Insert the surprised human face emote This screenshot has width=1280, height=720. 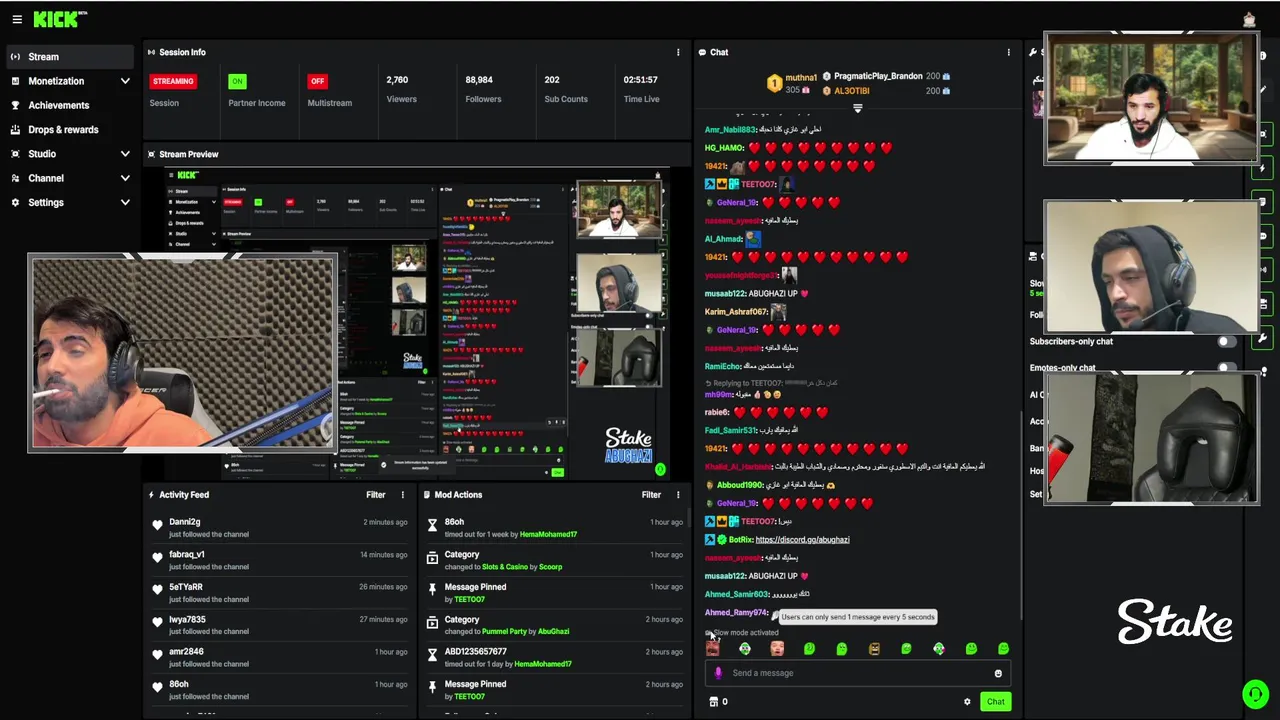[777, 648]
